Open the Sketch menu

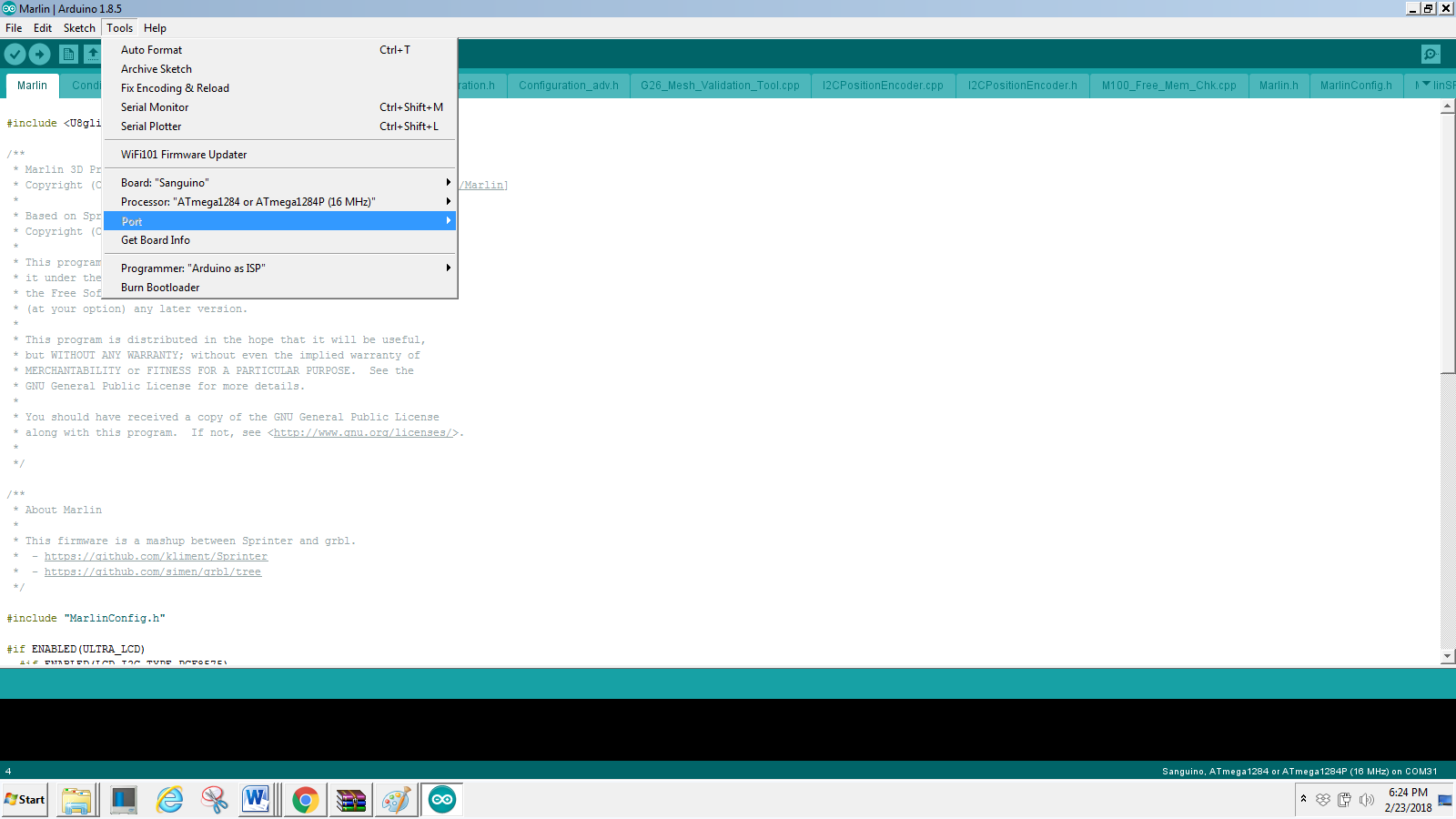[x=79, y=28]
